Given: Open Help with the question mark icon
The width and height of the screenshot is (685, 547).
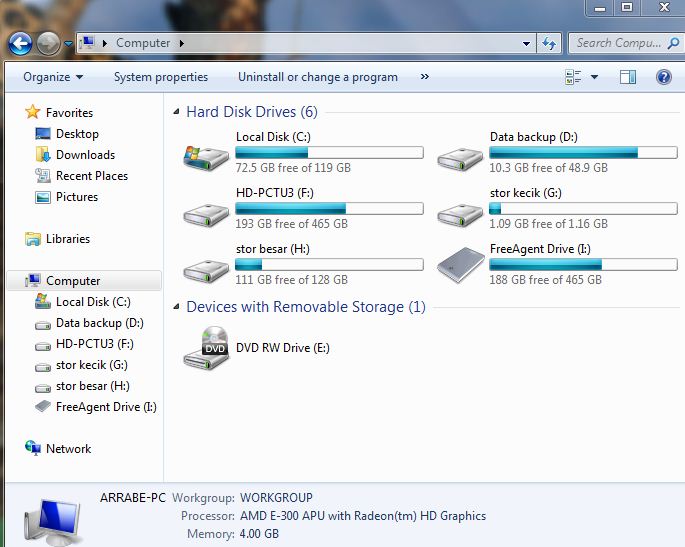Looking at the screenshot, I should point(664,77).
